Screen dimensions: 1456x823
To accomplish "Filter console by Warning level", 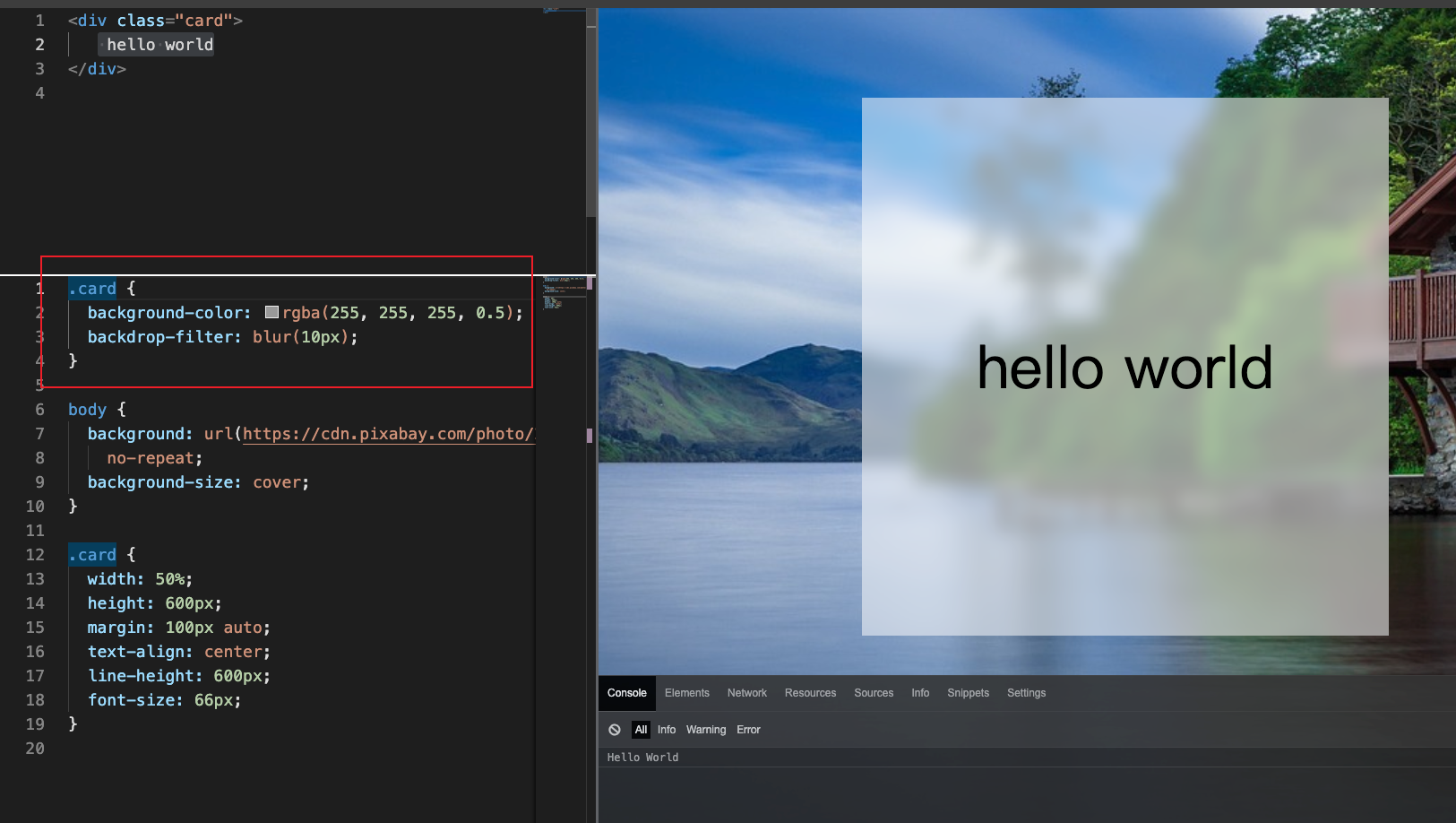I will 706,730.
